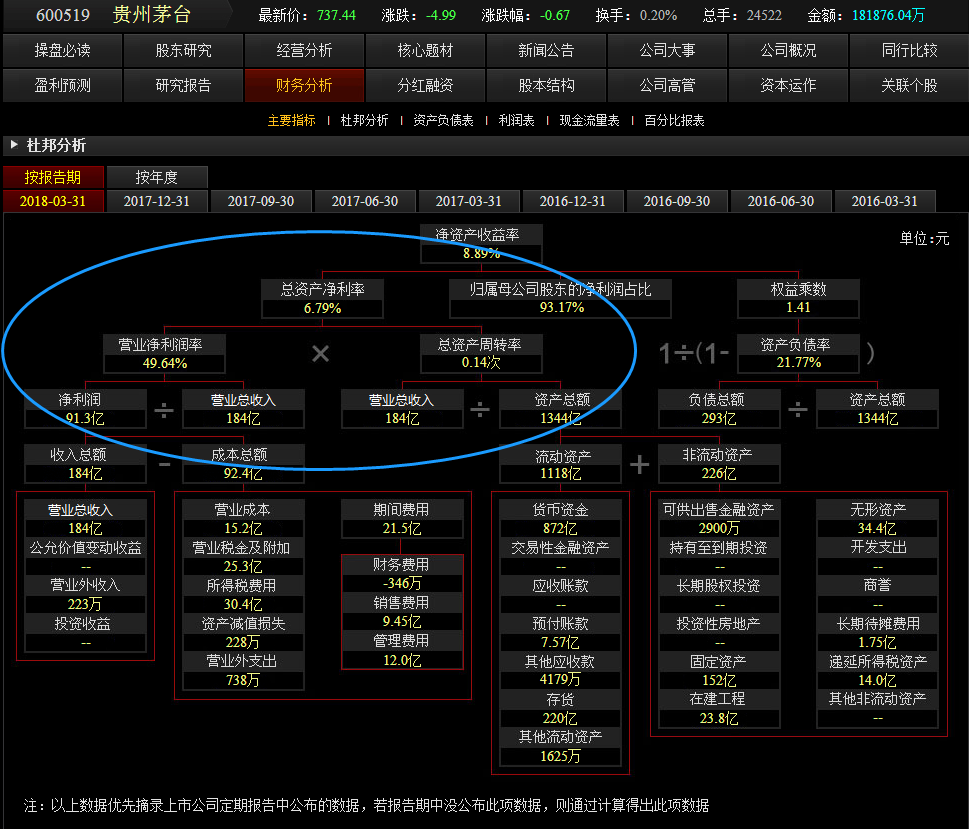969x829 pixels.
Task: Click the 货币资金 872亿 entry
Action: (x=561, y=519)
